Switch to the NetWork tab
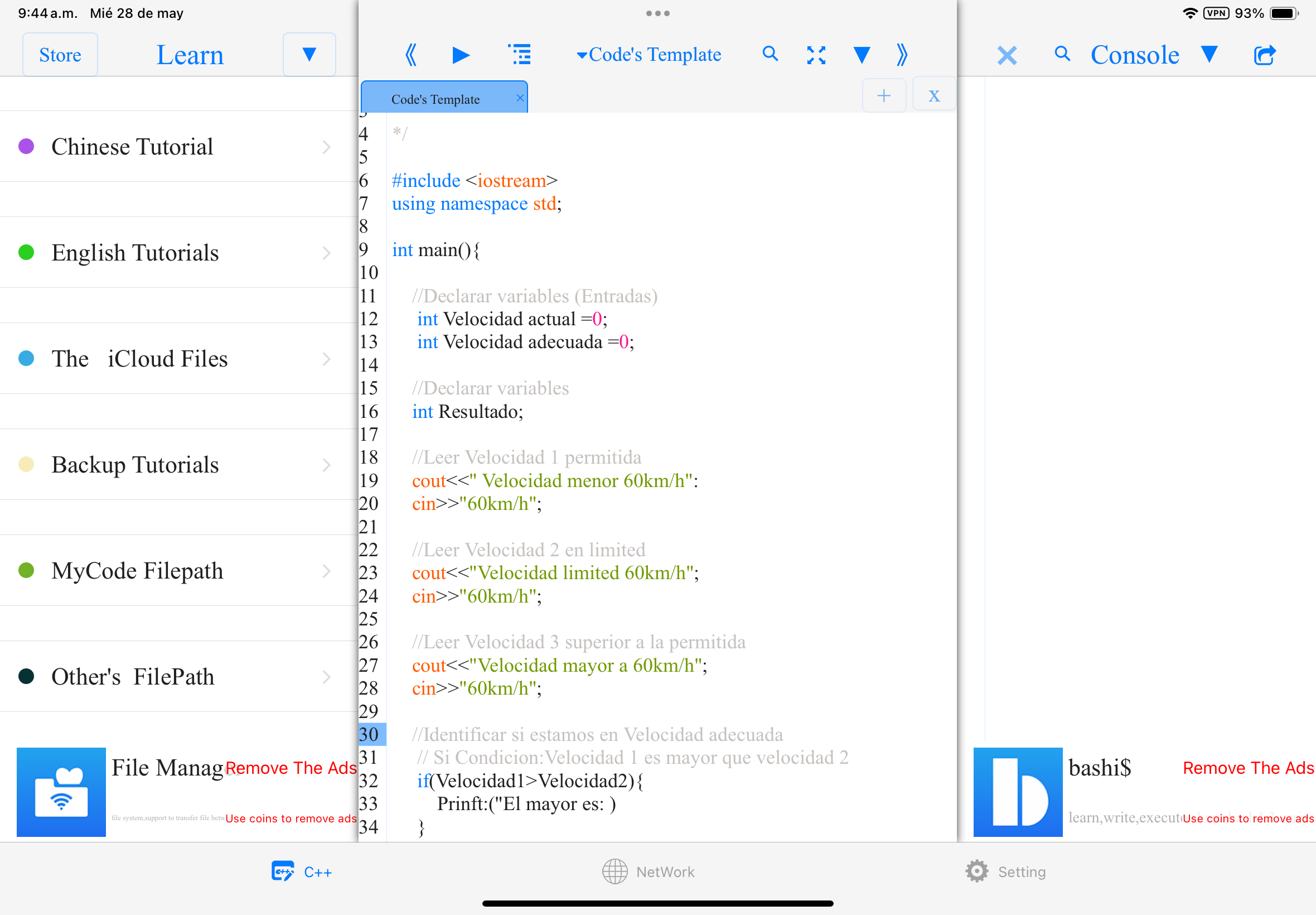The image size is (1316, 915). click(648, 871)
